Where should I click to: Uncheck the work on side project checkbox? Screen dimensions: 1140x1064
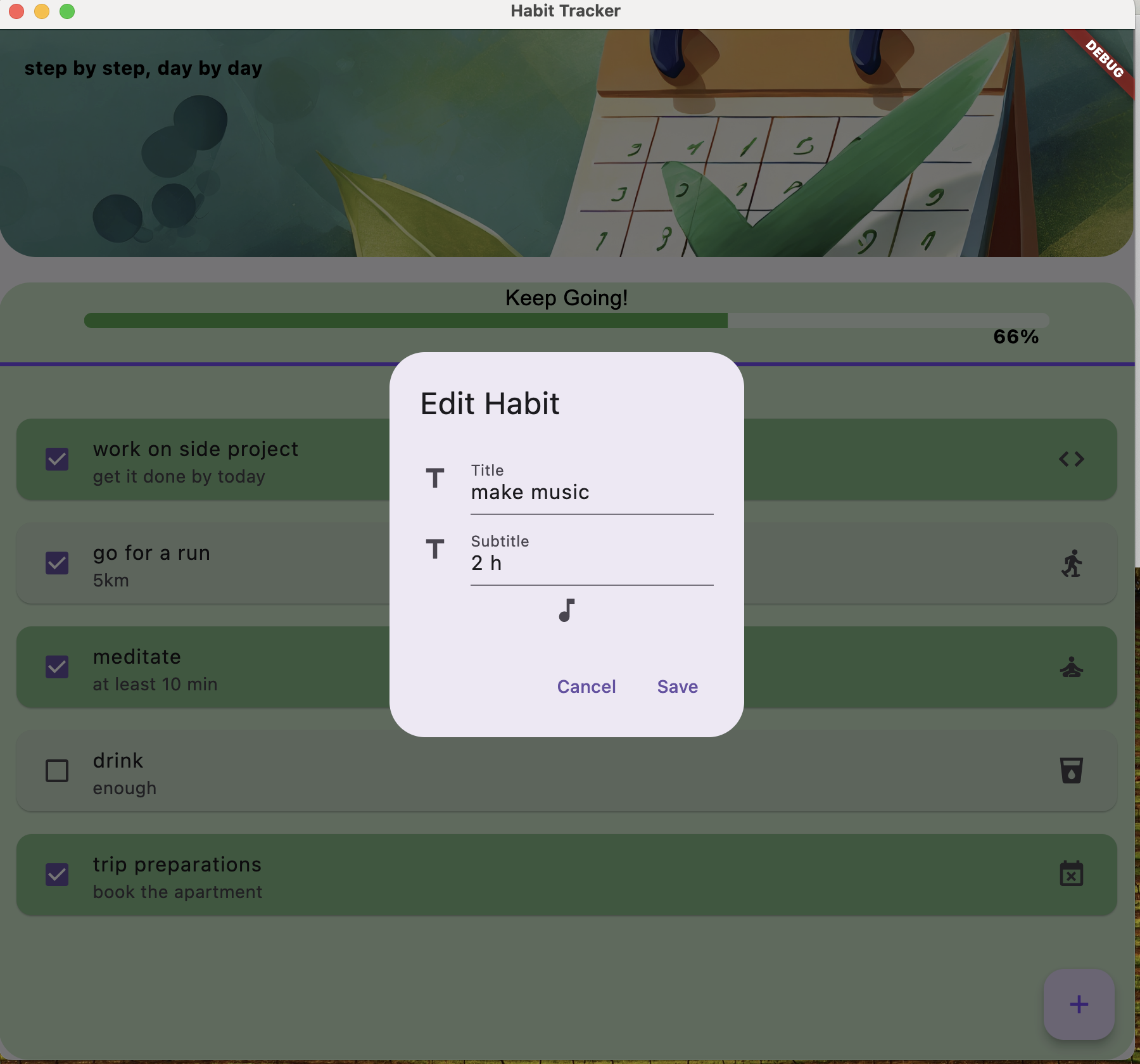[57, 459]
